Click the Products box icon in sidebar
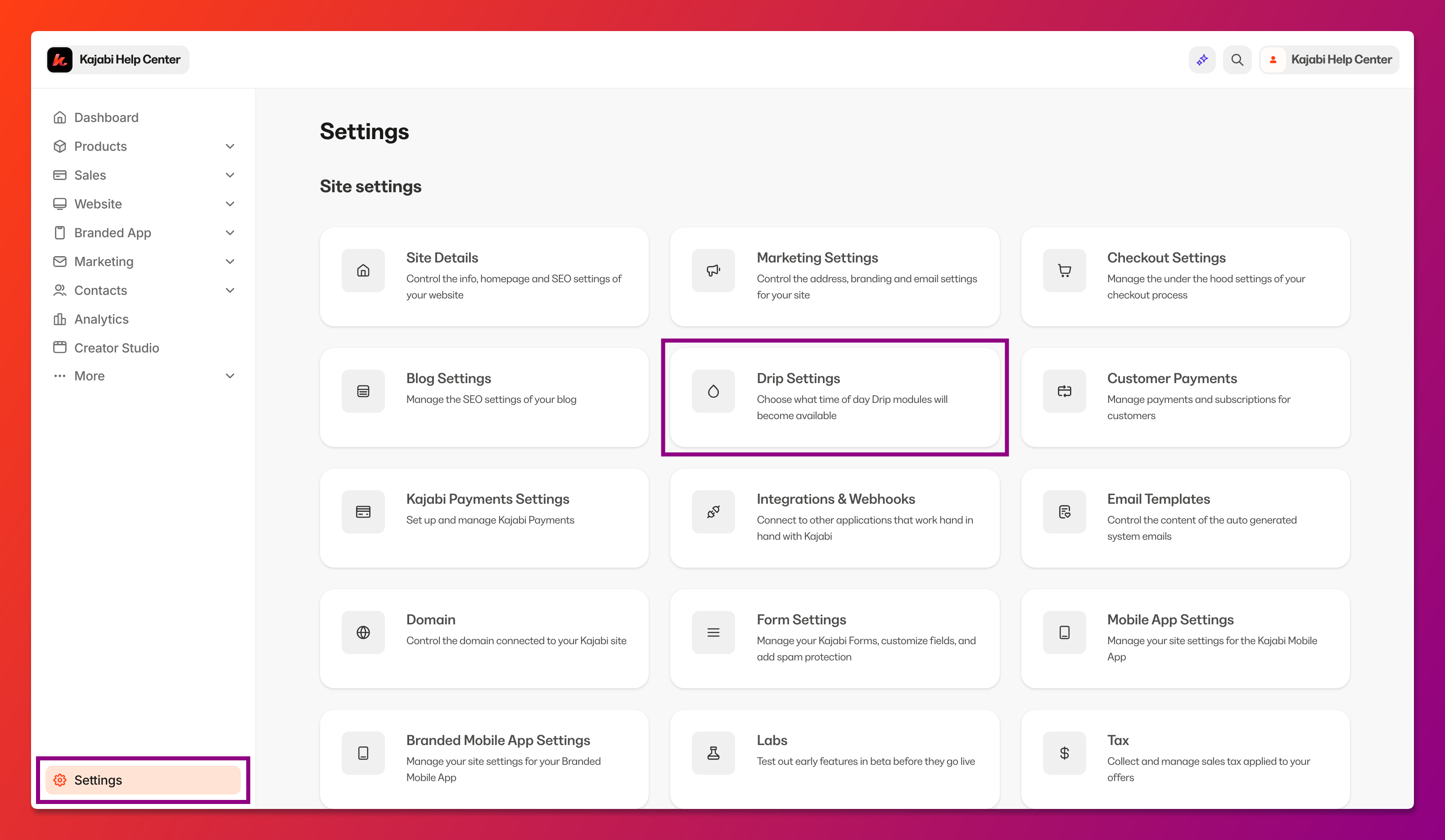Image resolution: width=1445 pixels, height=840 pixels. 59,146
